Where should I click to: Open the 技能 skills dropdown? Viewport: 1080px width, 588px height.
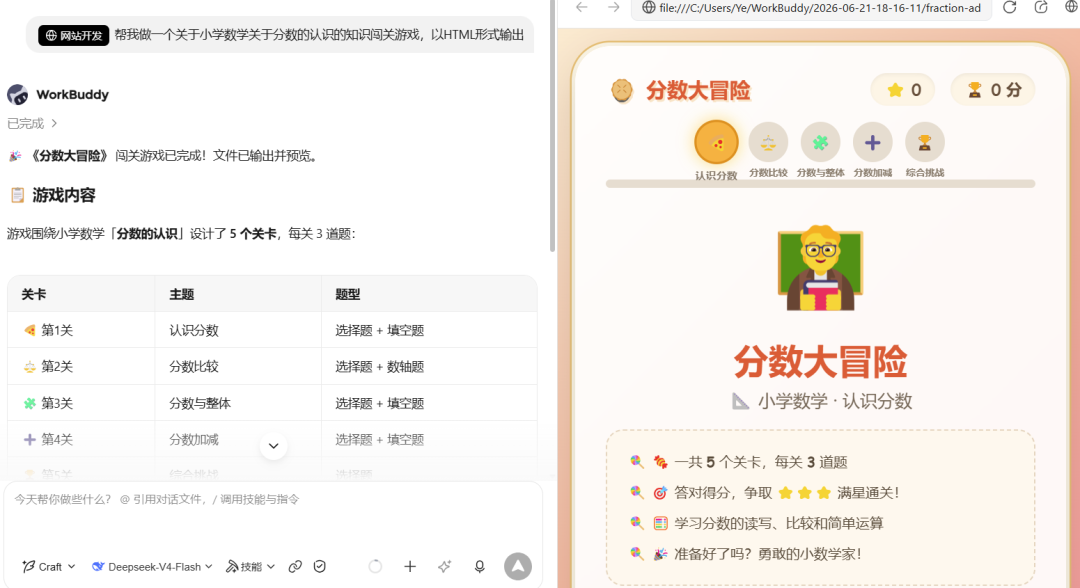point(250,567)
